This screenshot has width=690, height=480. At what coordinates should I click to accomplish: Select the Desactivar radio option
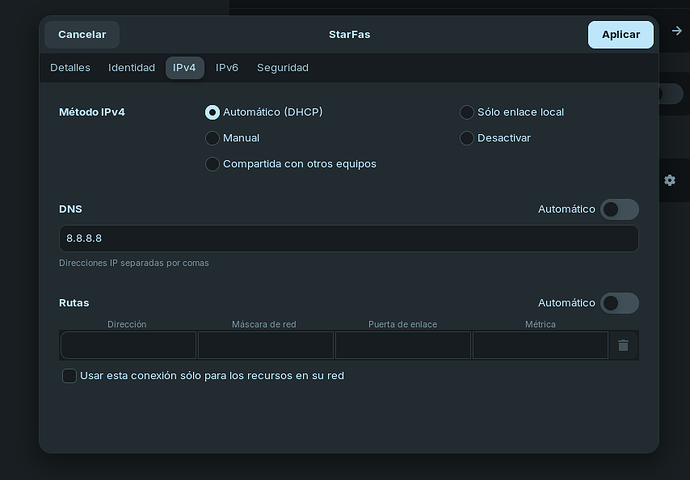point(467,138)
